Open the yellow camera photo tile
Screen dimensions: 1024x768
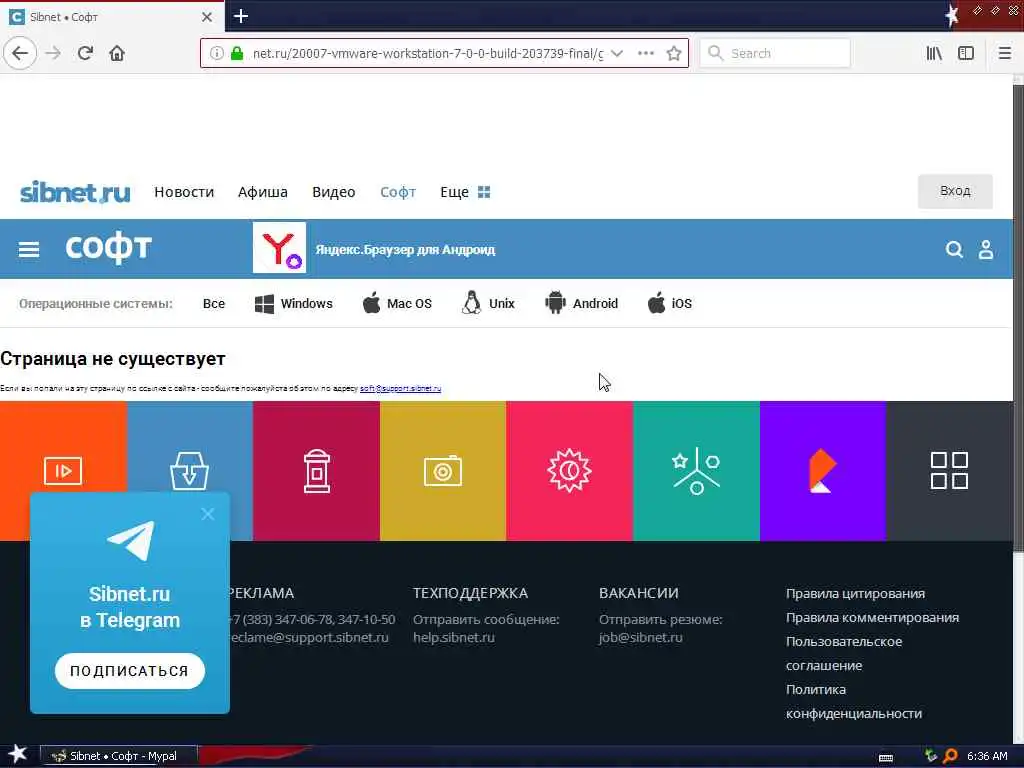pyautogui.click(x=443, y=470)
